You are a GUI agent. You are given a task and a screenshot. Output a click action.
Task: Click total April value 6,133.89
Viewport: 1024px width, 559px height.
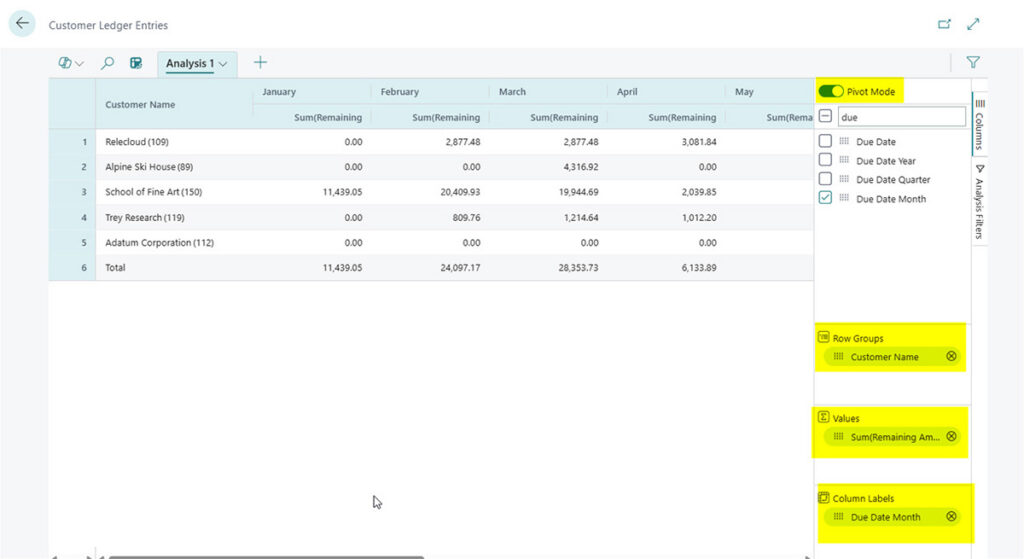pos(699,268)
